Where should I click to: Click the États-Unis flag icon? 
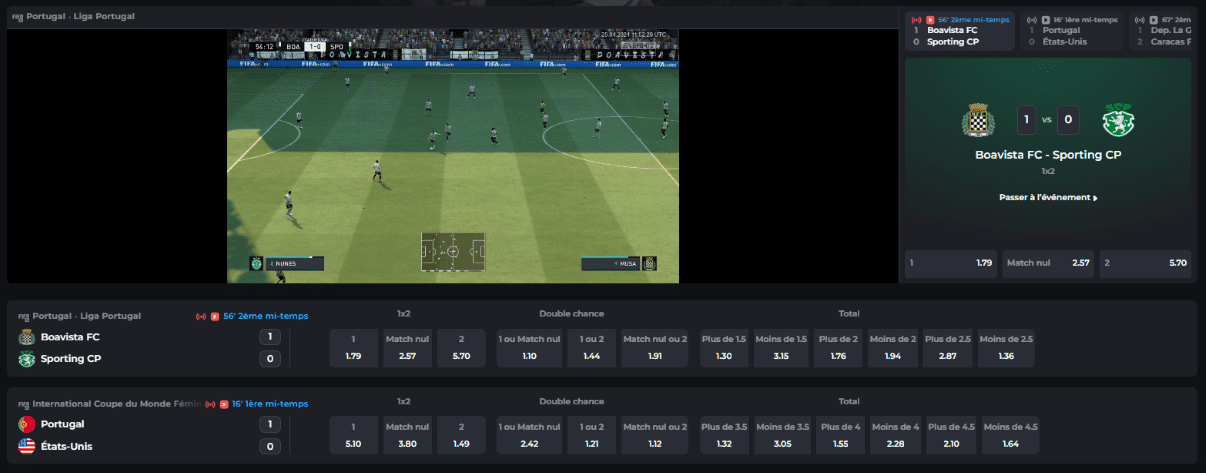(27, 446)
